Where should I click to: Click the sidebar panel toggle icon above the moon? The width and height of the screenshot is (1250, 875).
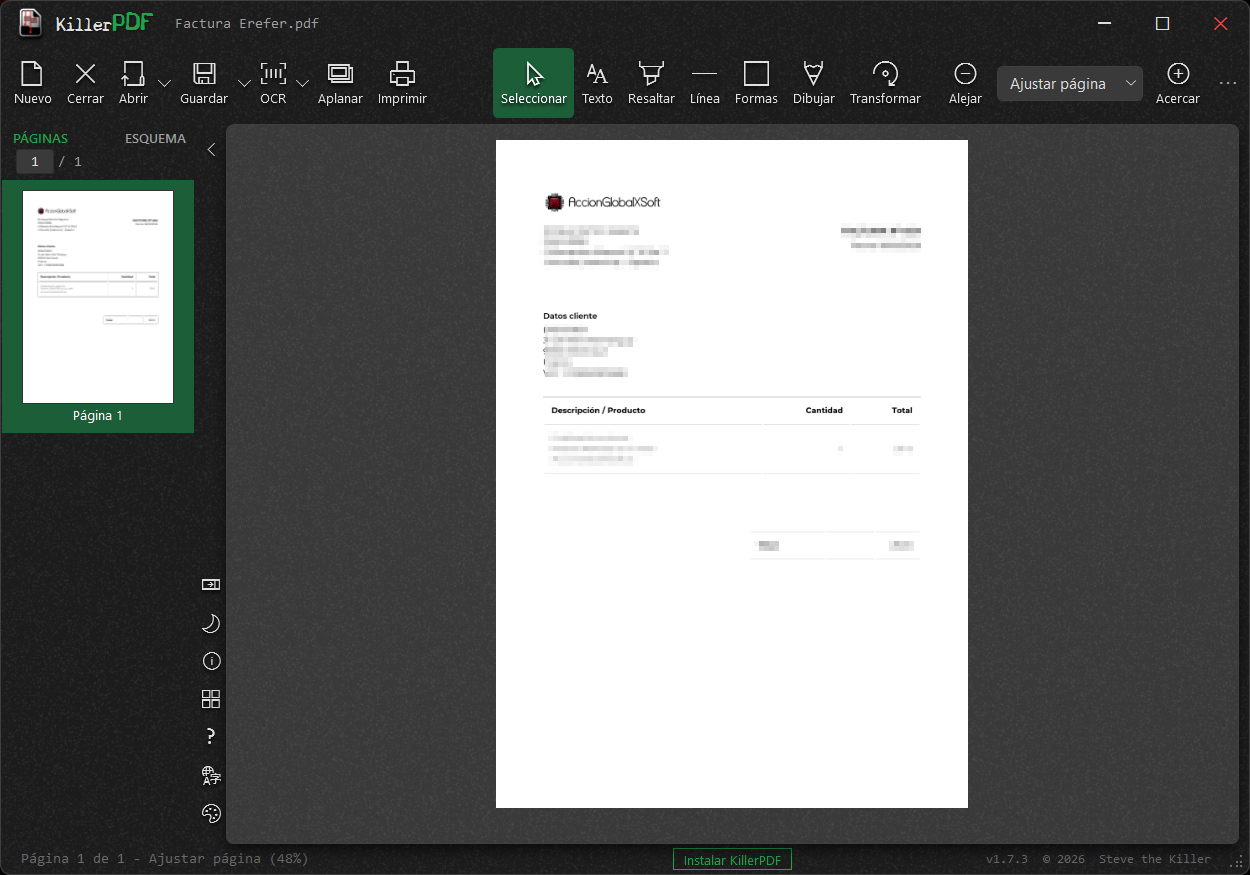click(211, 585)
